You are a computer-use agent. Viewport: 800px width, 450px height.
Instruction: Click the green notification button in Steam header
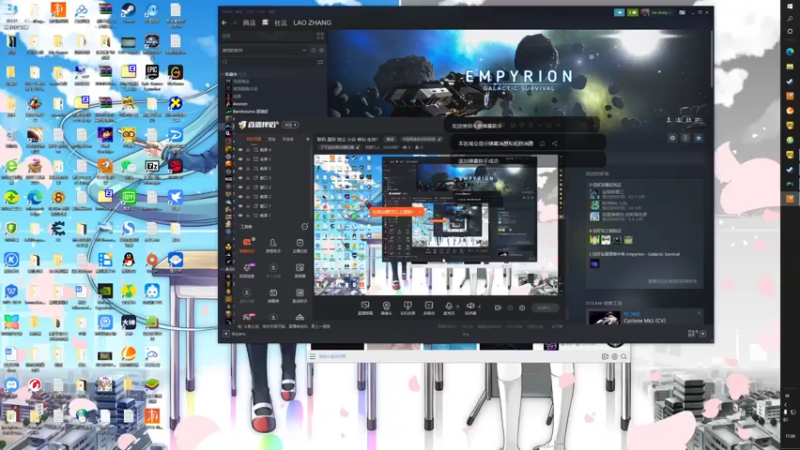[633, 12]
